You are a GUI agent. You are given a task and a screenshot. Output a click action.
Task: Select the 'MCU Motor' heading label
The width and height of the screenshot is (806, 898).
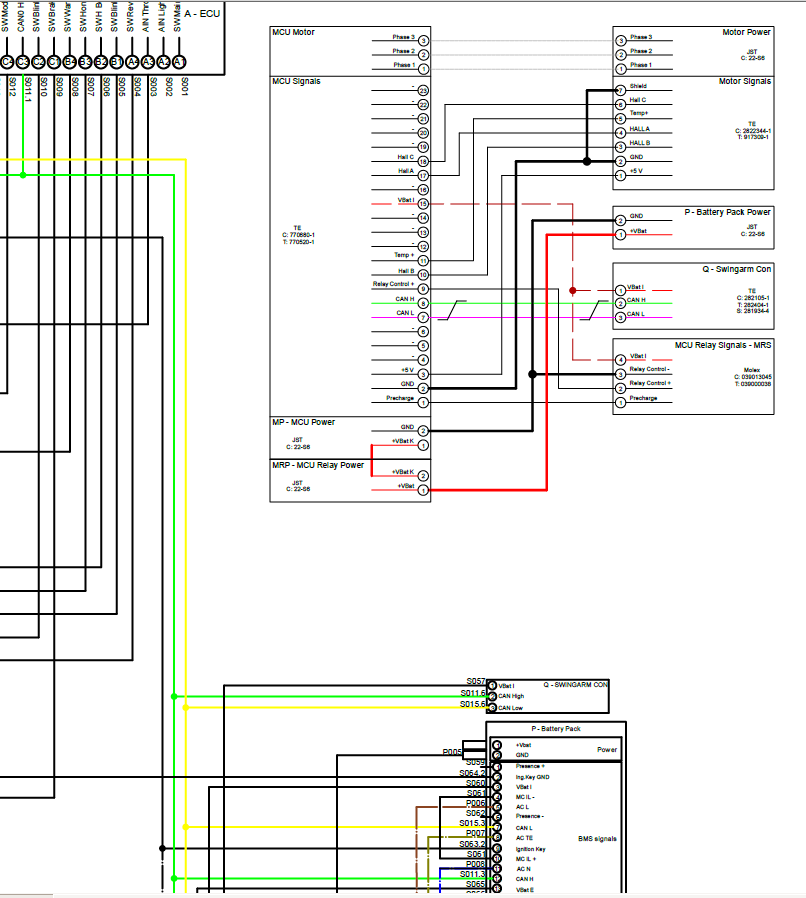(294, 33)
